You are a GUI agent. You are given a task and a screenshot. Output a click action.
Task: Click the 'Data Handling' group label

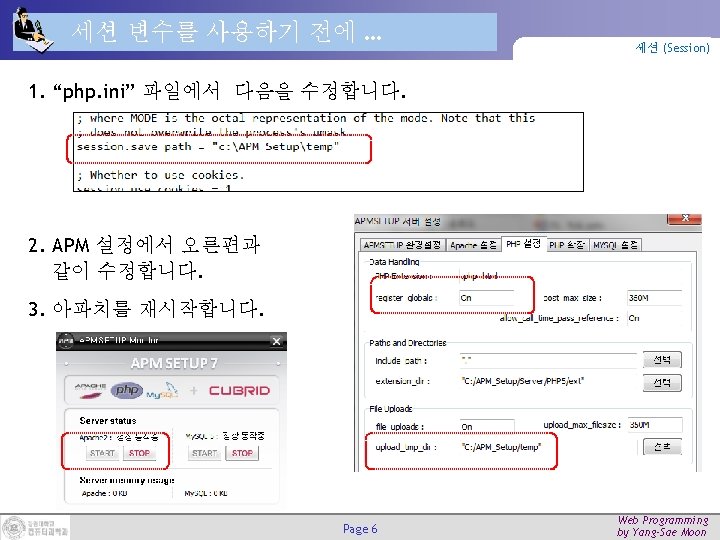click(x=394, y=262)
